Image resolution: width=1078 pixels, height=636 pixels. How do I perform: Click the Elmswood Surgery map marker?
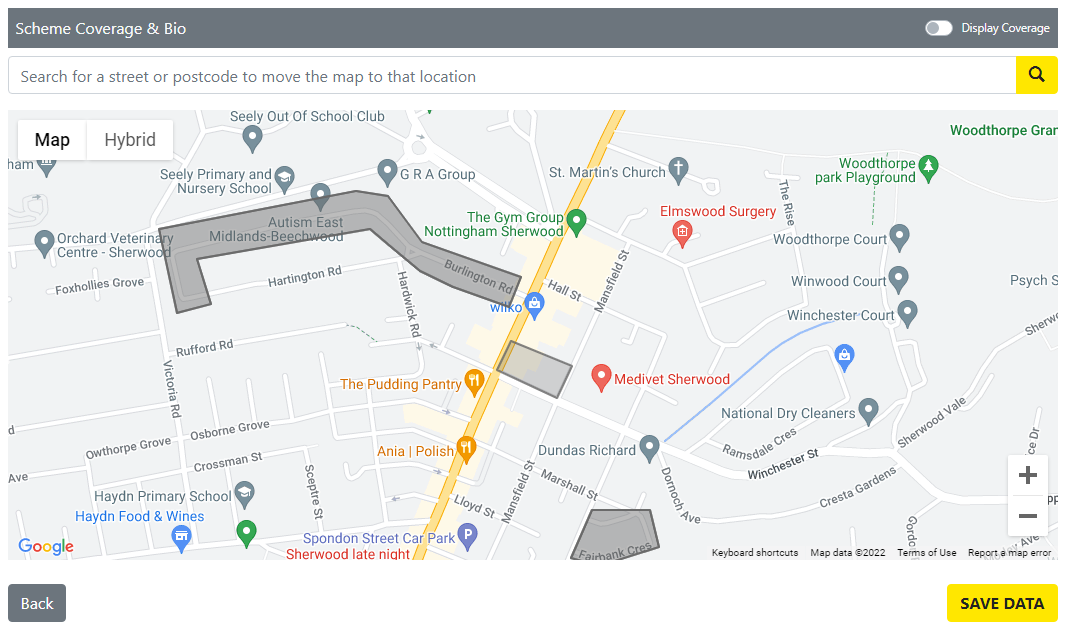point(683,232)
